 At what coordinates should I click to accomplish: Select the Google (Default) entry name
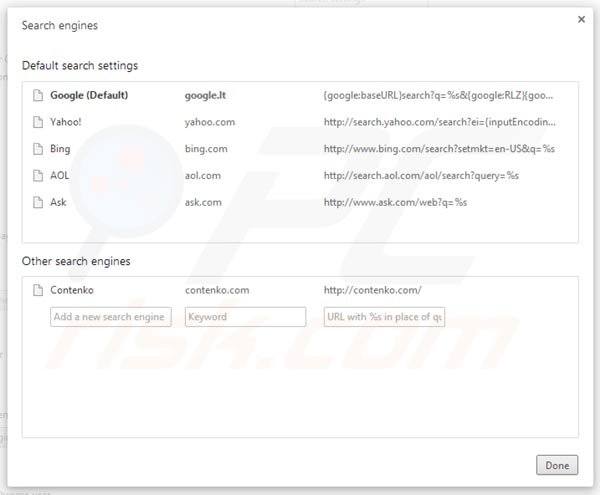pos(89,95)
